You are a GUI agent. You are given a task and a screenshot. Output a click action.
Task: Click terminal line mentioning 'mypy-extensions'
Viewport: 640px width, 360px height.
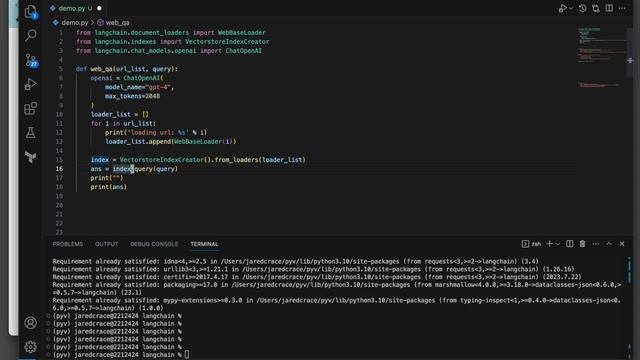tap(336, 304)
